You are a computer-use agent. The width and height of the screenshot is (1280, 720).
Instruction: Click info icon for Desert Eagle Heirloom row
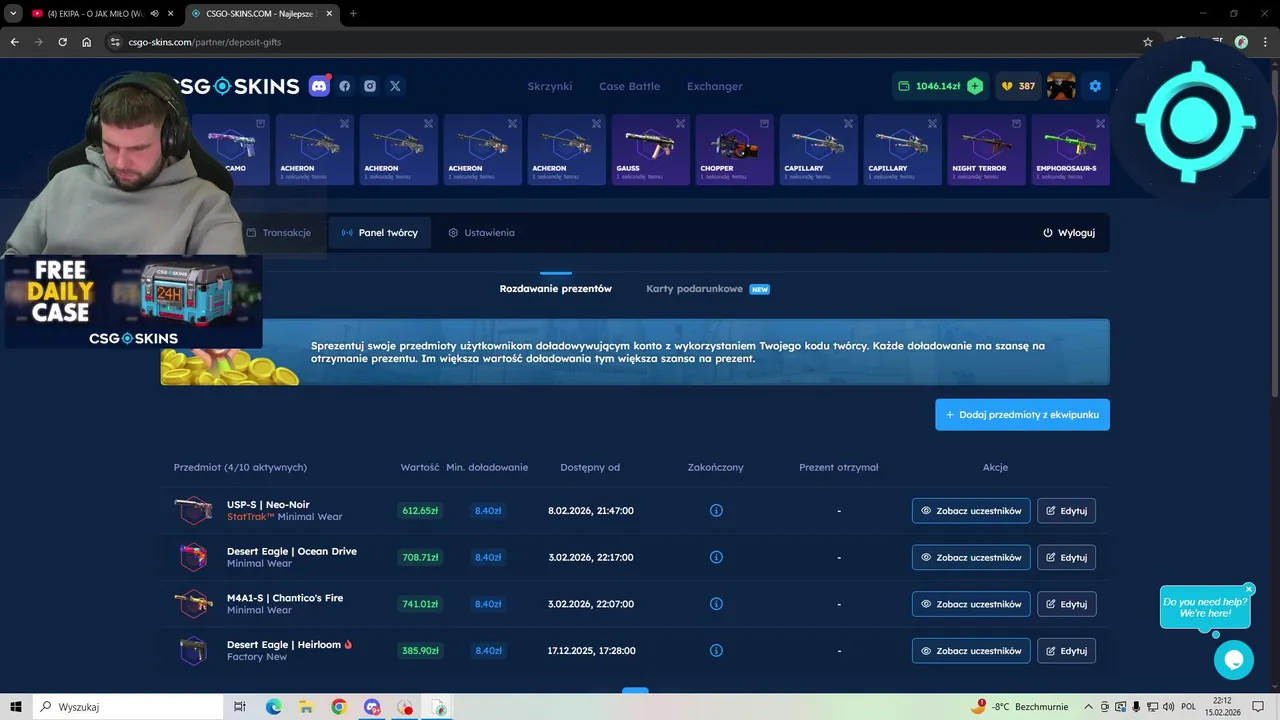coord(716,651)
